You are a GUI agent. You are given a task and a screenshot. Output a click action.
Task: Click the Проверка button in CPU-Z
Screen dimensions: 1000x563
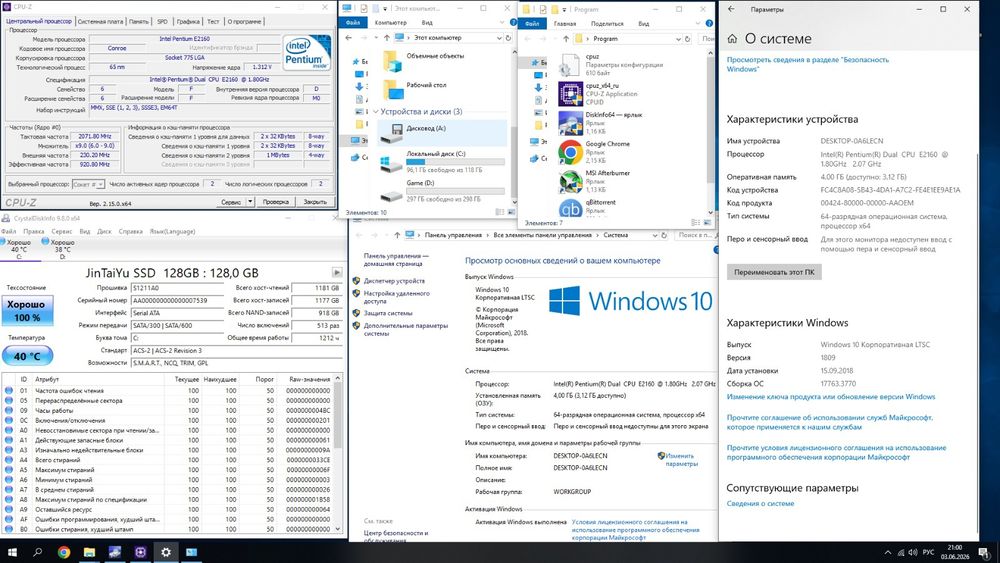[x=276, y=201]
